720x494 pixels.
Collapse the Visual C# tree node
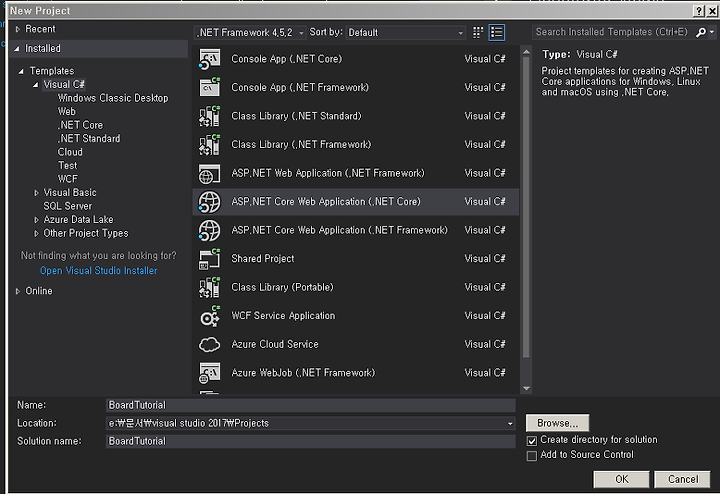point(35,84)
